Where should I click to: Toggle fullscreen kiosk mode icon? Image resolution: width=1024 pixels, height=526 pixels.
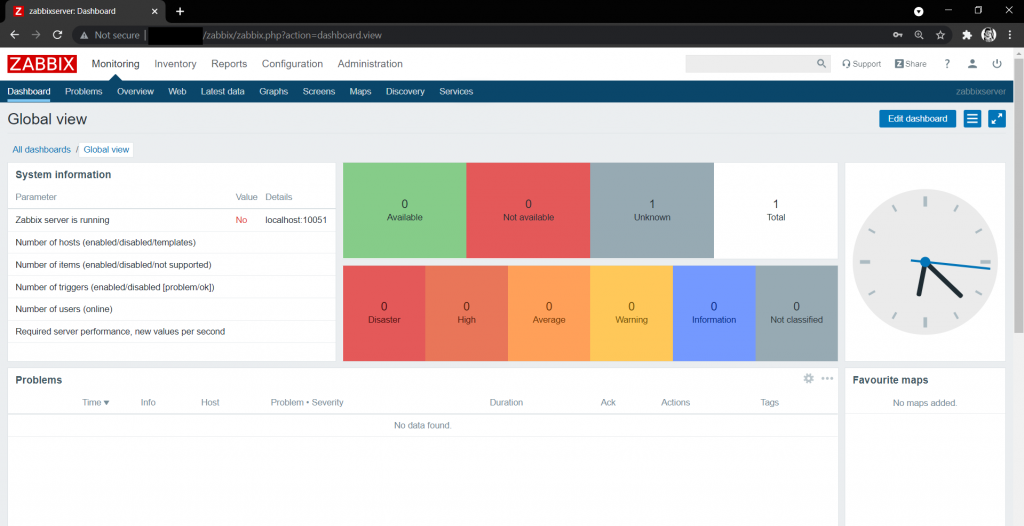click(997, 119)
